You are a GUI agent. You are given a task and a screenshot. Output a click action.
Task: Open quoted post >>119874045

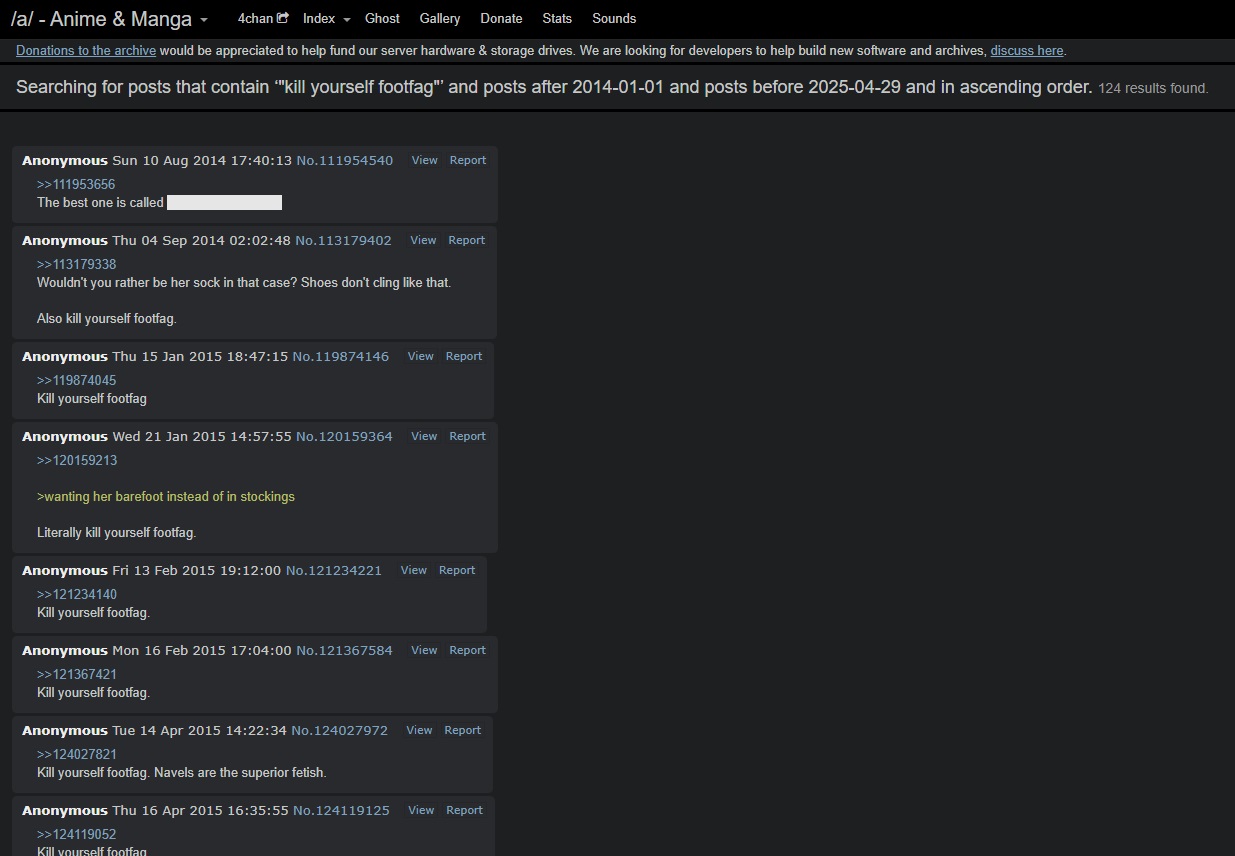point(77,380)
